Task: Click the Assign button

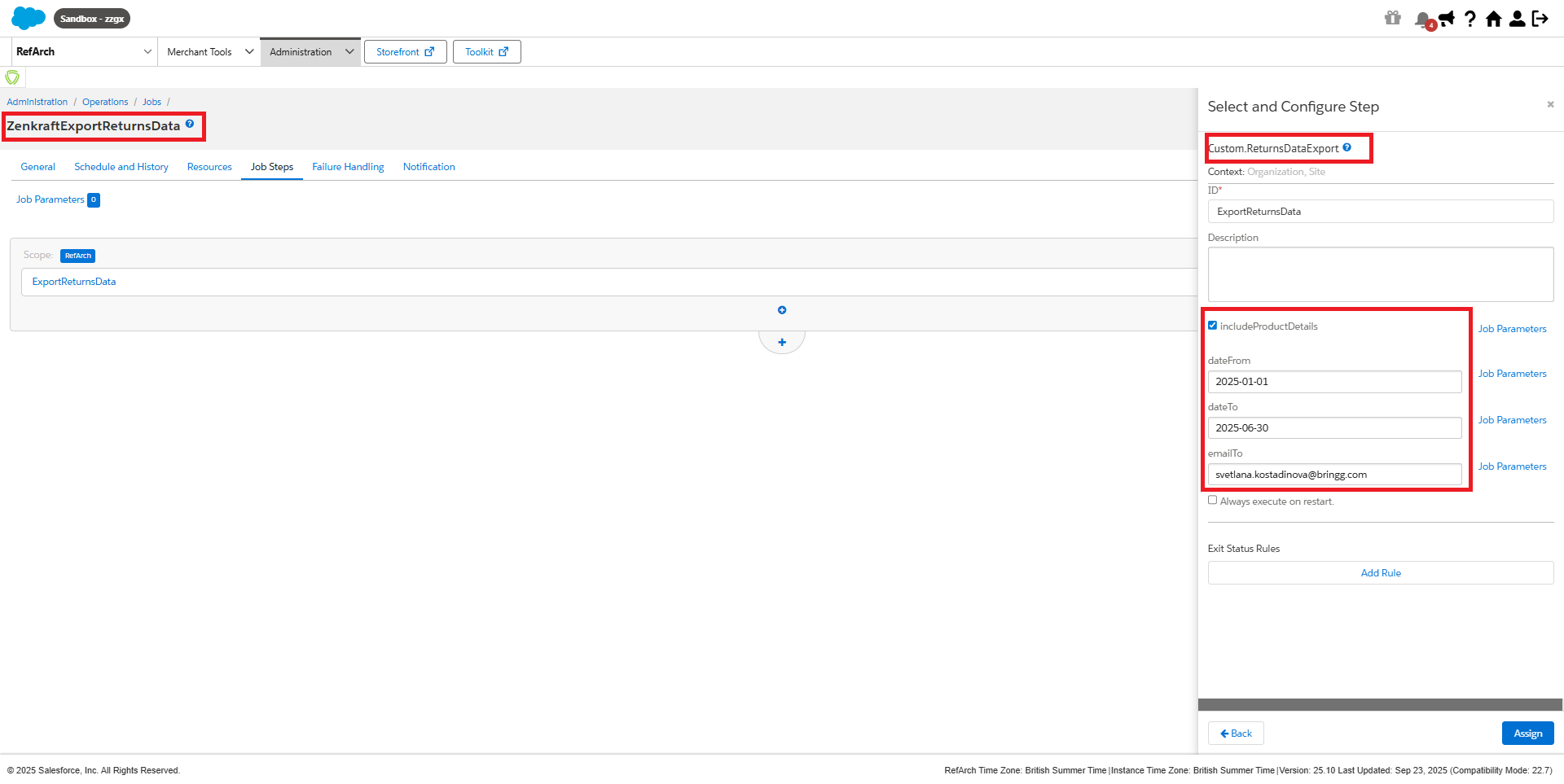Action: [1527, 733]
